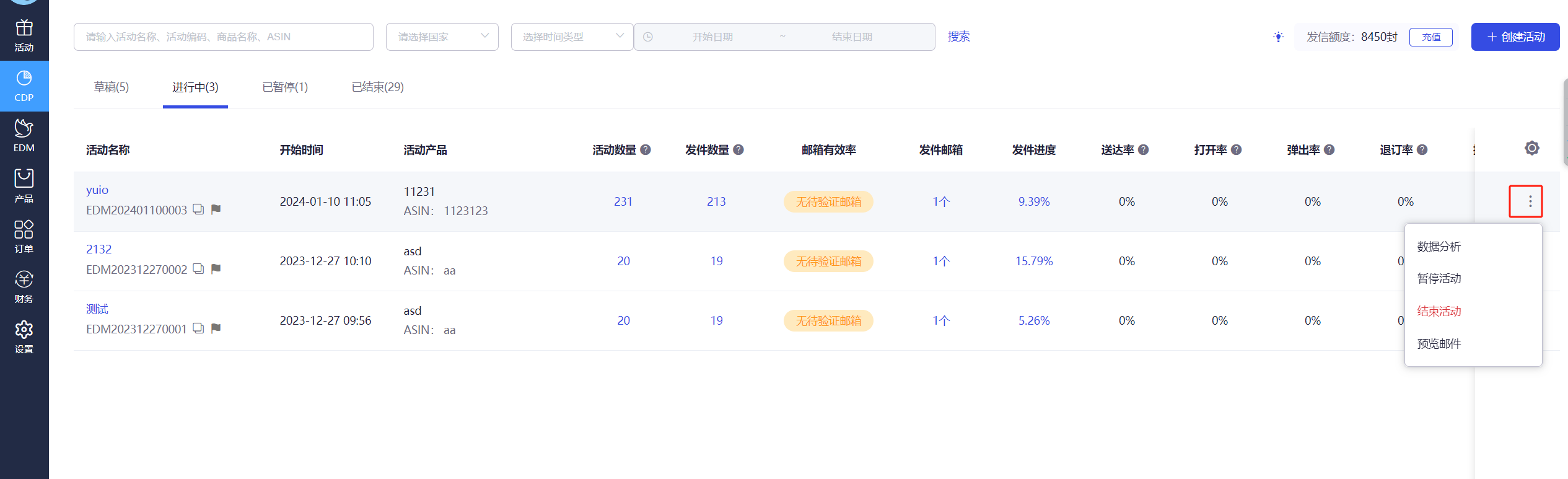Click 活动数量 value 20 in 2132 row
This screenshot has width=1568, height=479.
click(623, 261)
